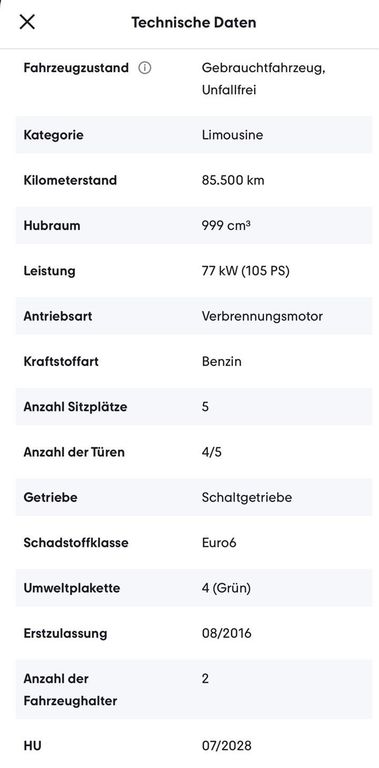
Task: Select the Gebrauchtfahrzeug, Unfallfrei value
Action: coord(263,79)
